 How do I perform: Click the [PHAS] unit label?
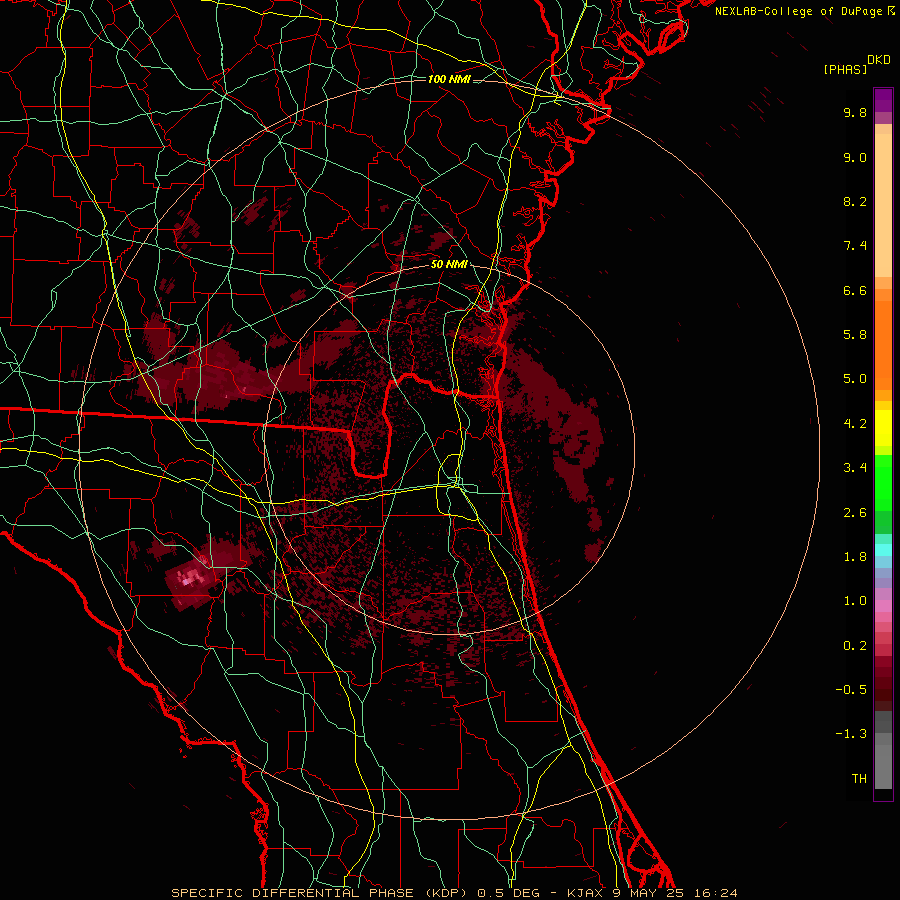[845, 69]
